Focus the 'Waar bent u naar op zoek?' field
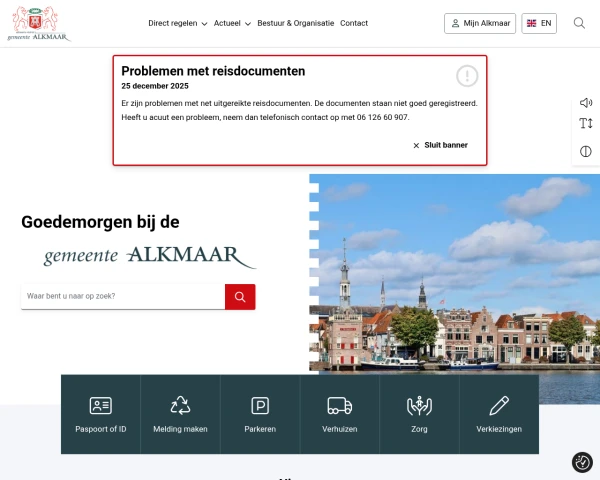This screenshot has height=480, width=600. coord(123,296)
